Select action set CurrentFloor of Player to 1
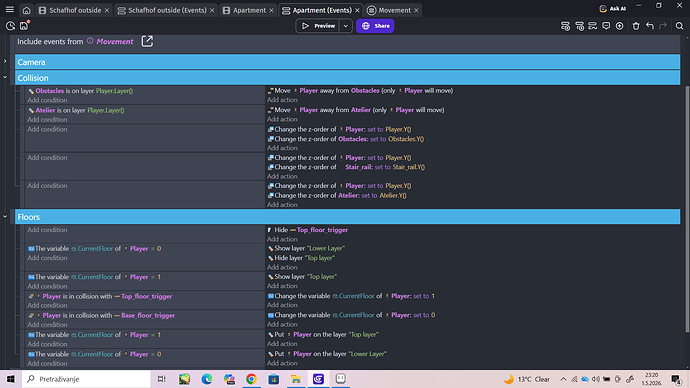 click(351, 296)
